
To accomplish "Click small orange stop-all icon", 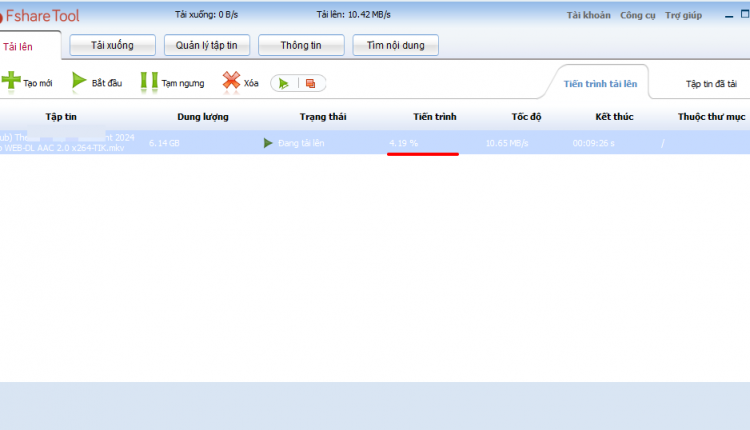I will click(310, 84).
